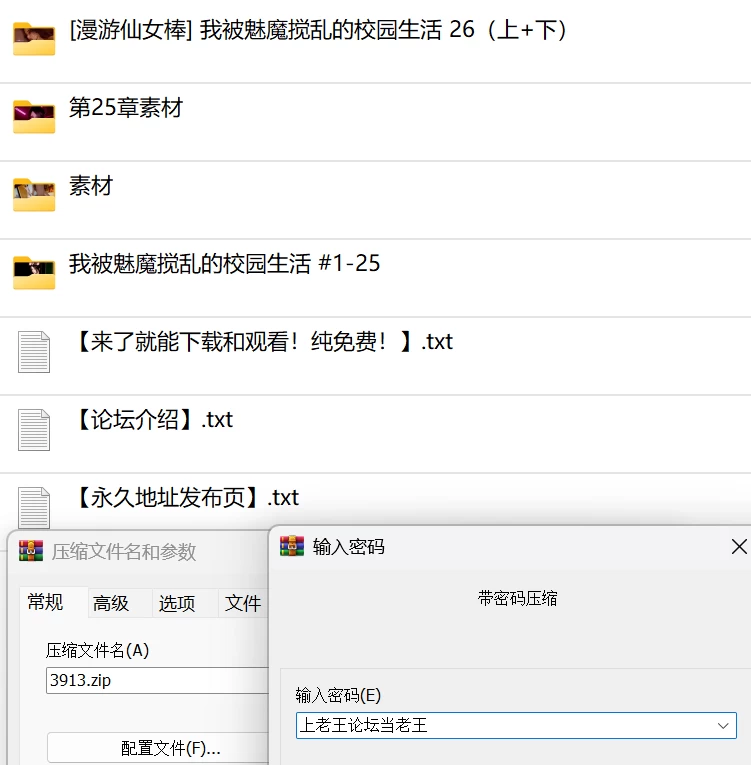Open the 第25章素材 folder icon
This screenshot has height=765, width=751.
[x=34, y=117]
